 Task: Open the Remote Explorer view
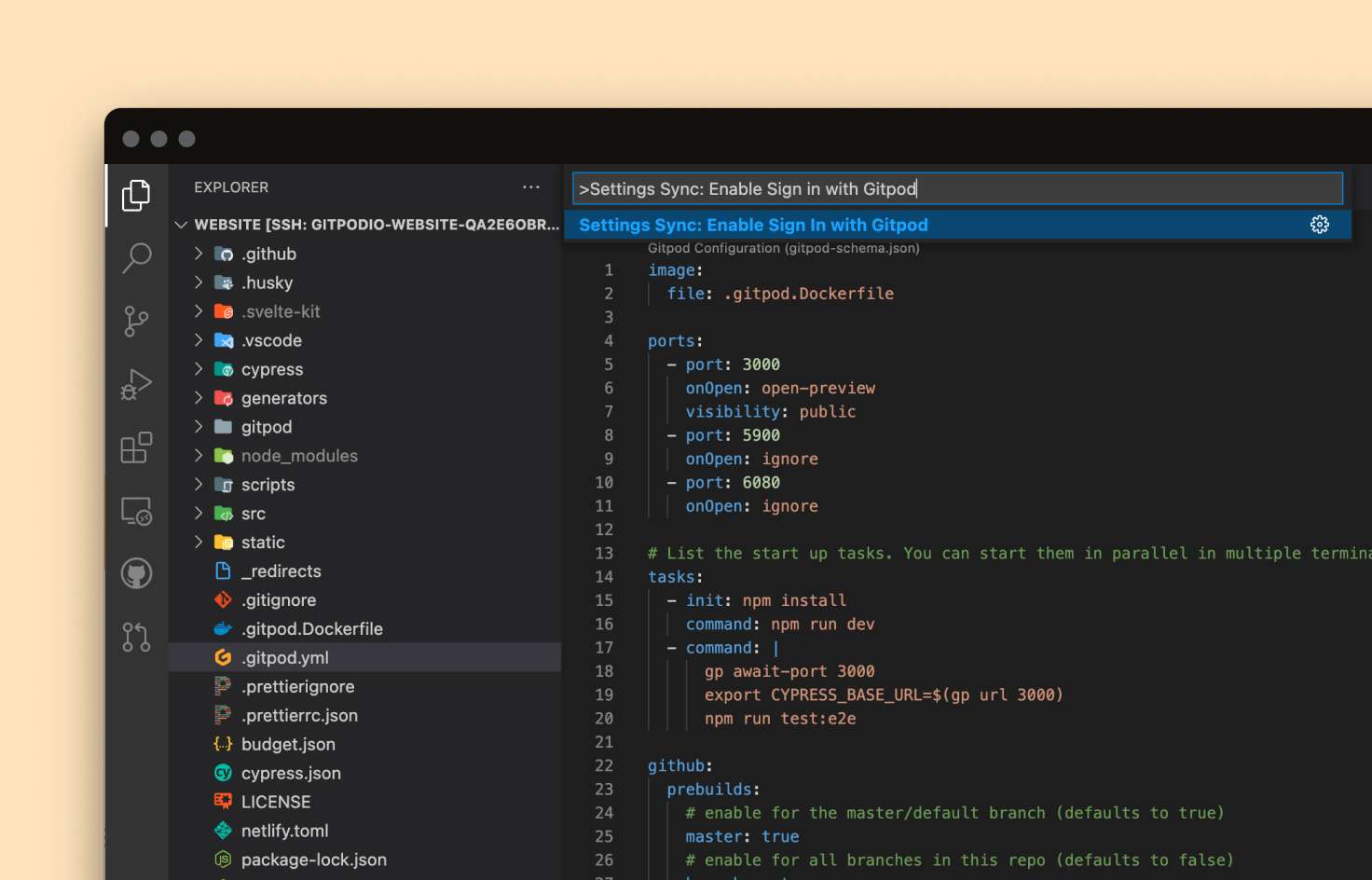136,511
